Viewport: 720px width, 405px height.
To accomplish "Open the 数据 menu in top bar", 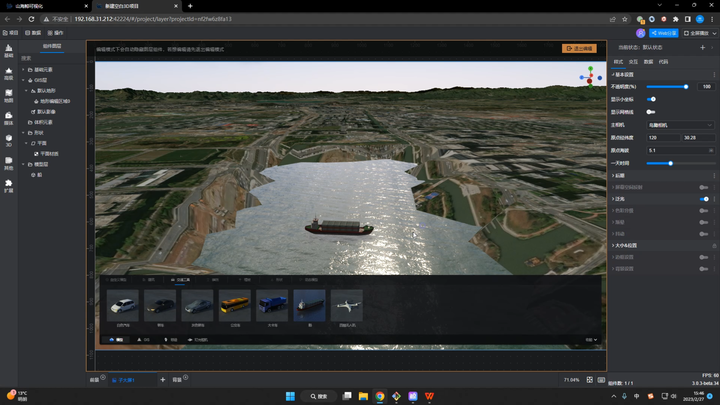I will (34, 33).
